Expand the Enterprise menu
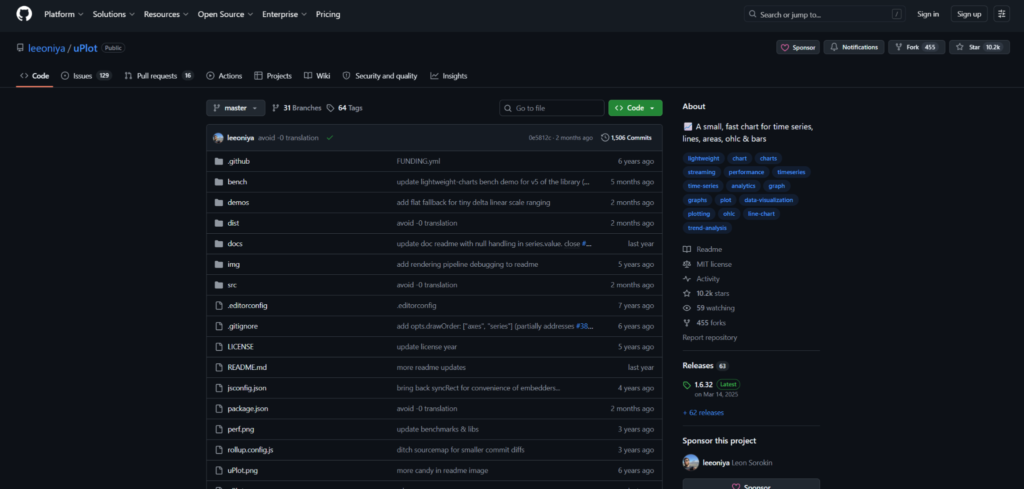The image size is (1024, 489). coord(285,14)
